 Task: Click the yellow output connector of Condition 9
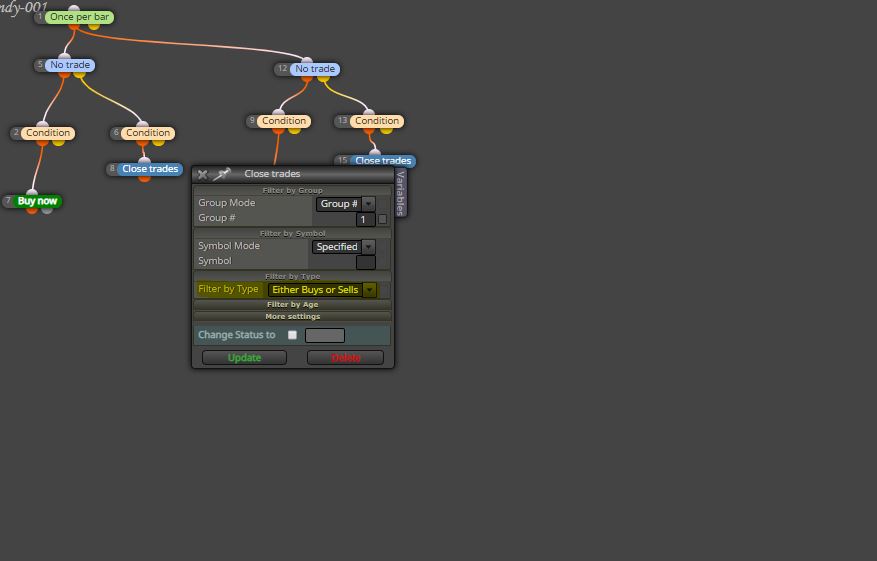(294, 130)
